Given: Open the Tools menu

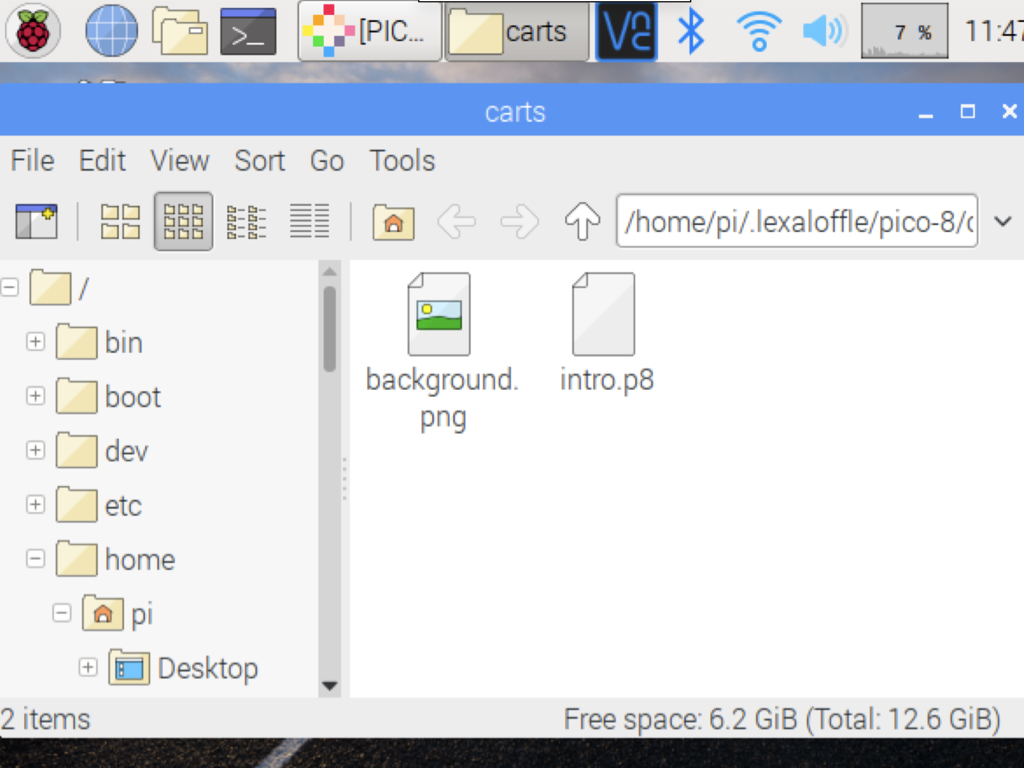Looking at the screenshot, I should pyautogui.click(x=402, y=161).
